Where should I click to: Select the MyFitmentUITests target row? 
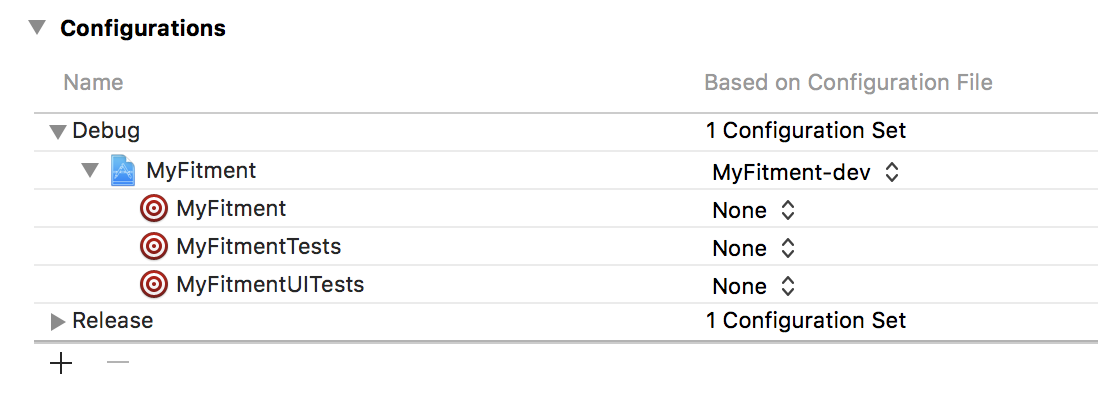coord(566,284)
